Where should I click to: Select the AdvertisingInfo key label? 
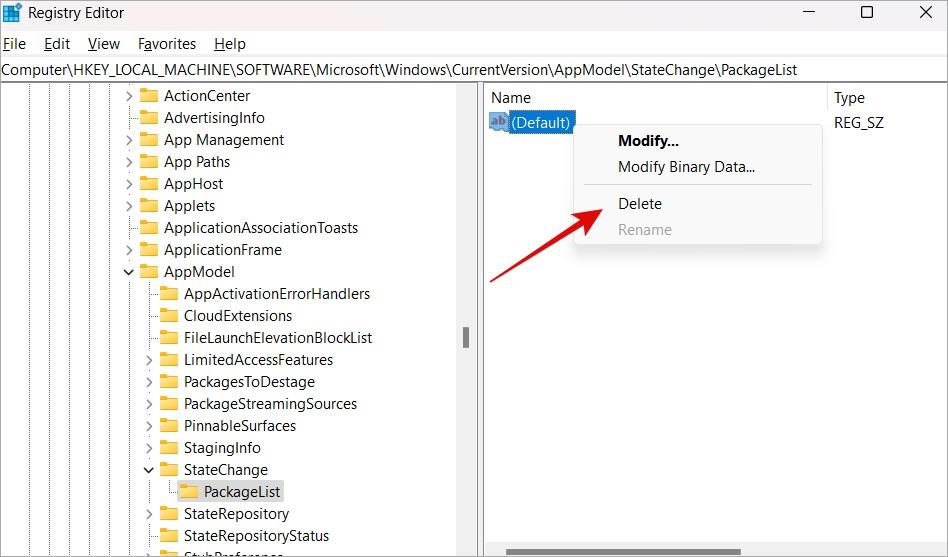[x=214, y=118]
